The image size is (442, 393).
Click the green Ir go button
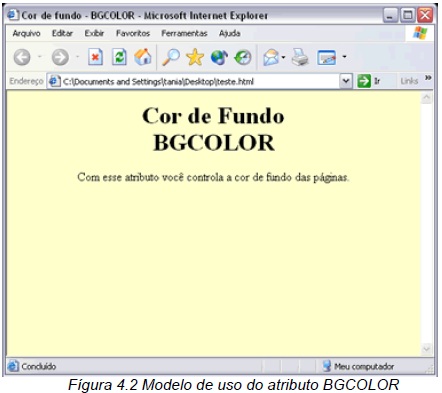click(369, 81)
